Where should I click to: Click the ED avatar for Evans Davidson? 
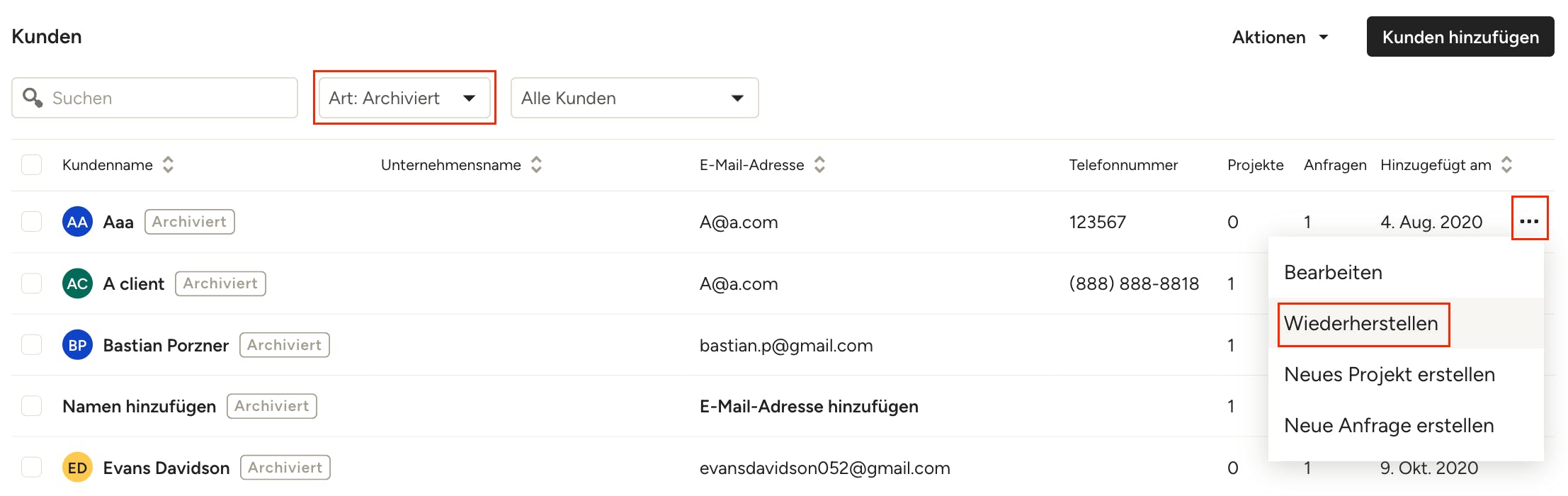[x=77, y=468]
